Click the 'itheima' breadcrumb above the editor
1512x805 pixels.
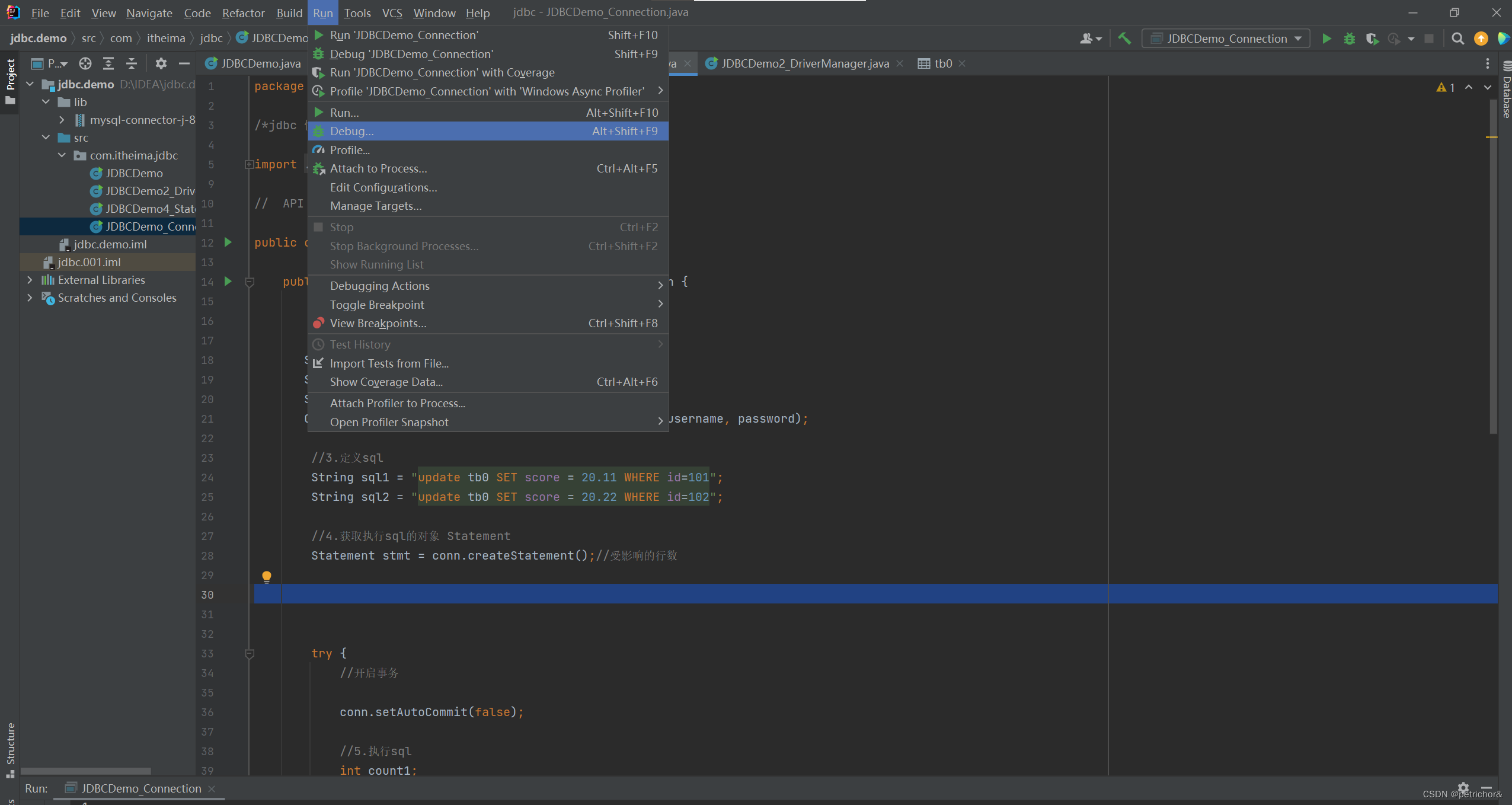(x=167, y=38)
